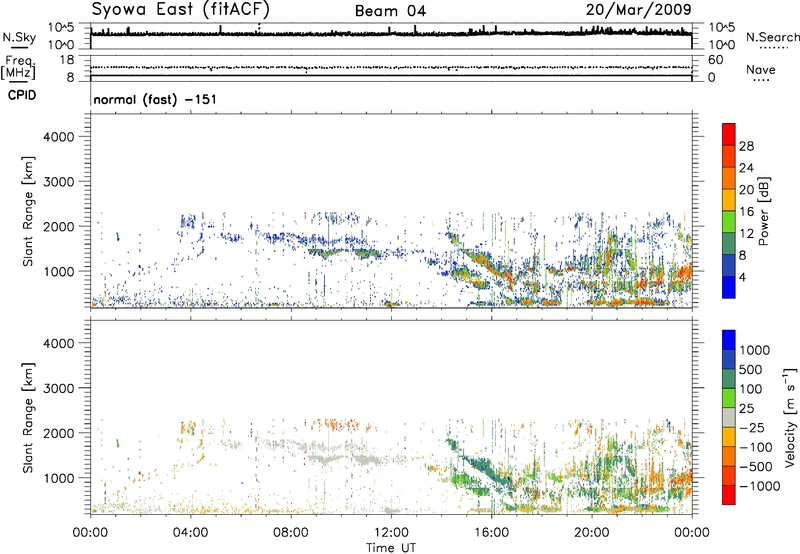Click the "Time UT" axis title
The image size is (800, 554).
(391, 548)
